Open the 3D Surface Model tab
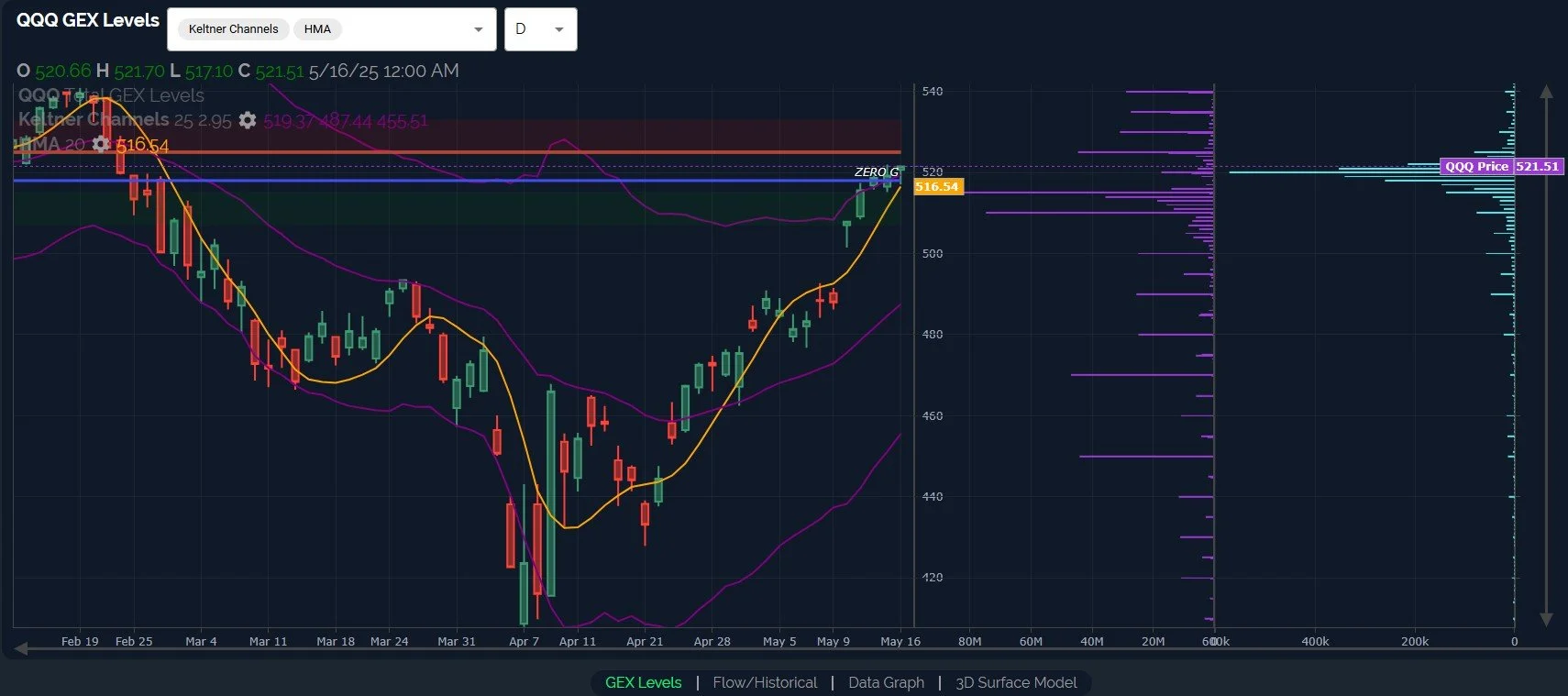This screenshot has width=1568, height=696. coord(1016,682)
